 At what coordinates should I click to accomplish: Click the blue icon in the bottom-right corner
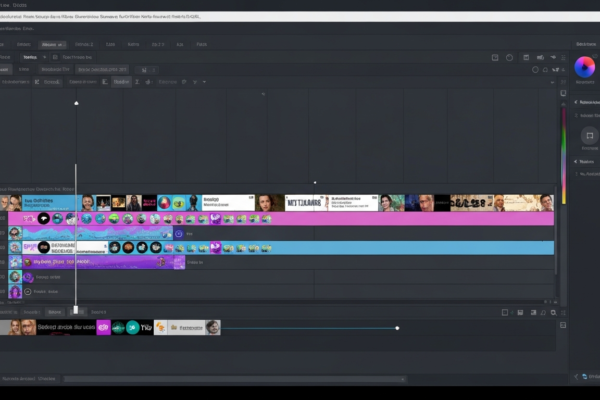pyautogui.click(x=585, y=377)
